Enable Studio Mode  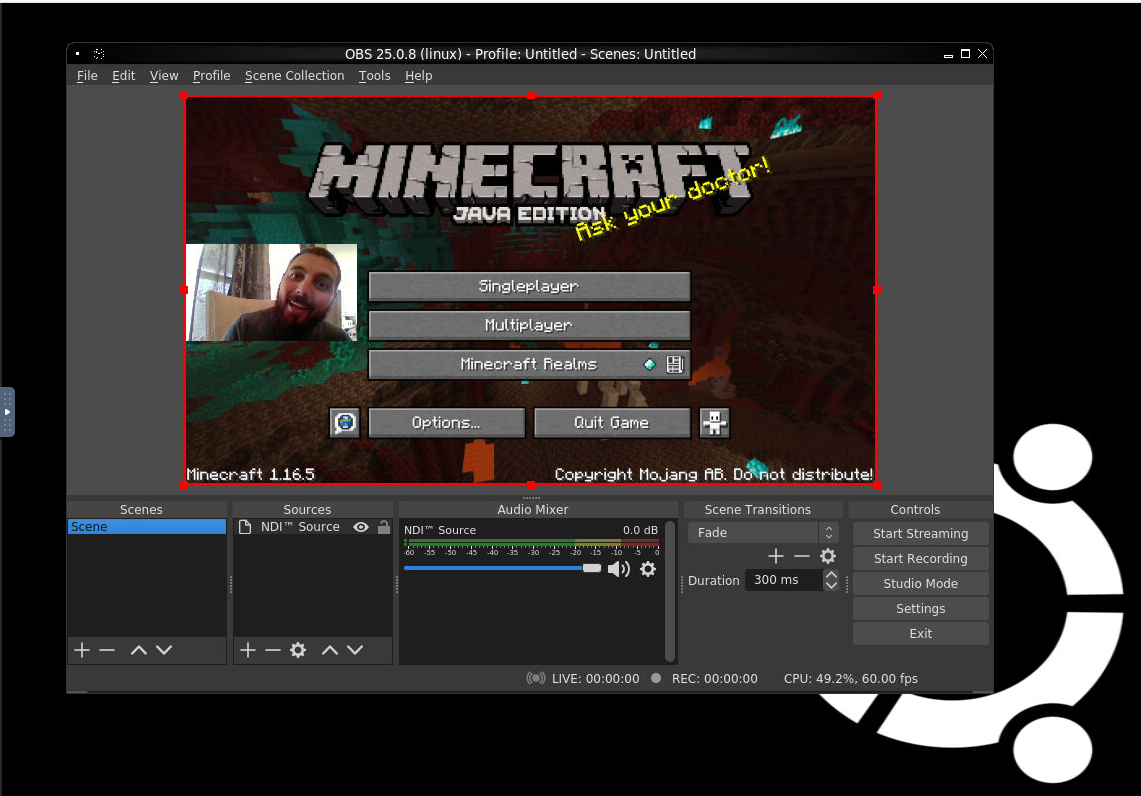921,584
